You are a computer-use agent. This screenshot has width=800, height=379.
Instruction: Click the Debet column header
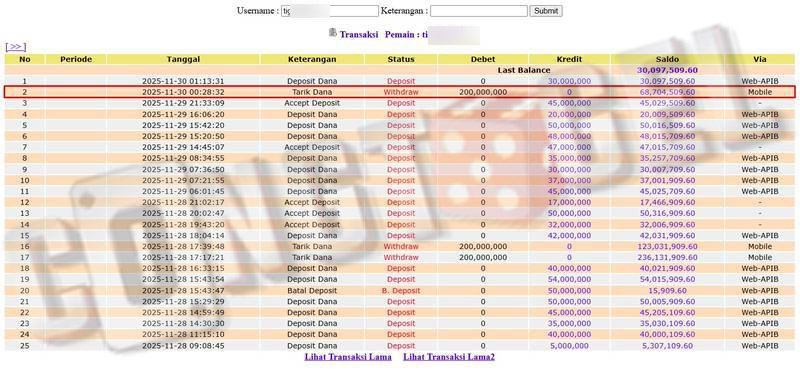click(483, 59)
